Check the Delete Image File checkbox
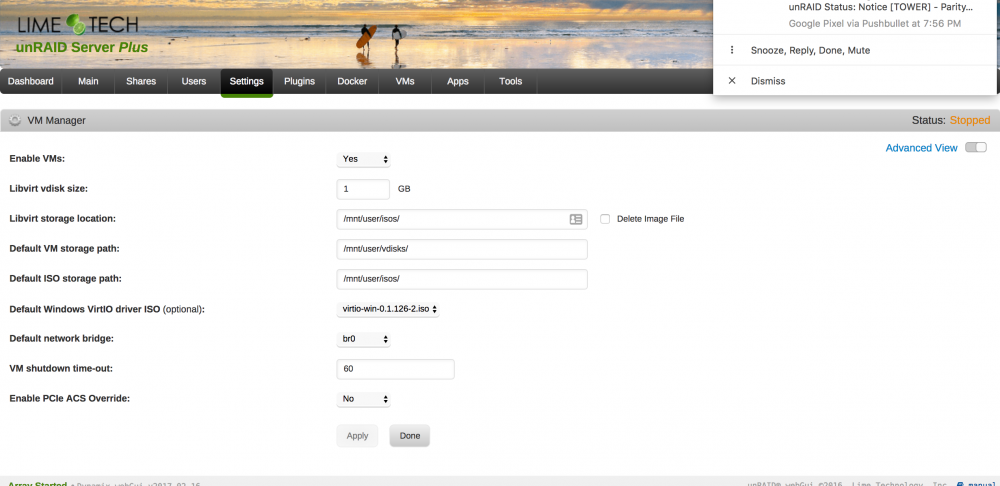This screenshot has height=486, width=1000. 605,219
